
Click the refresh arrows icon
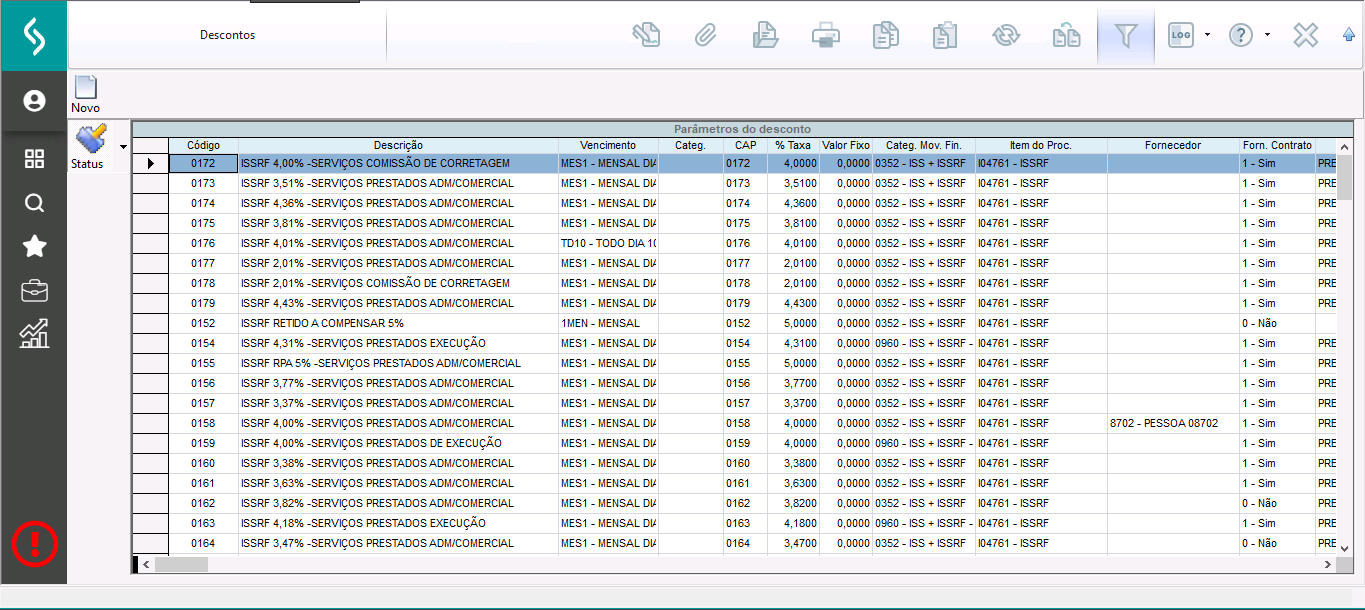coord(1005,36)
